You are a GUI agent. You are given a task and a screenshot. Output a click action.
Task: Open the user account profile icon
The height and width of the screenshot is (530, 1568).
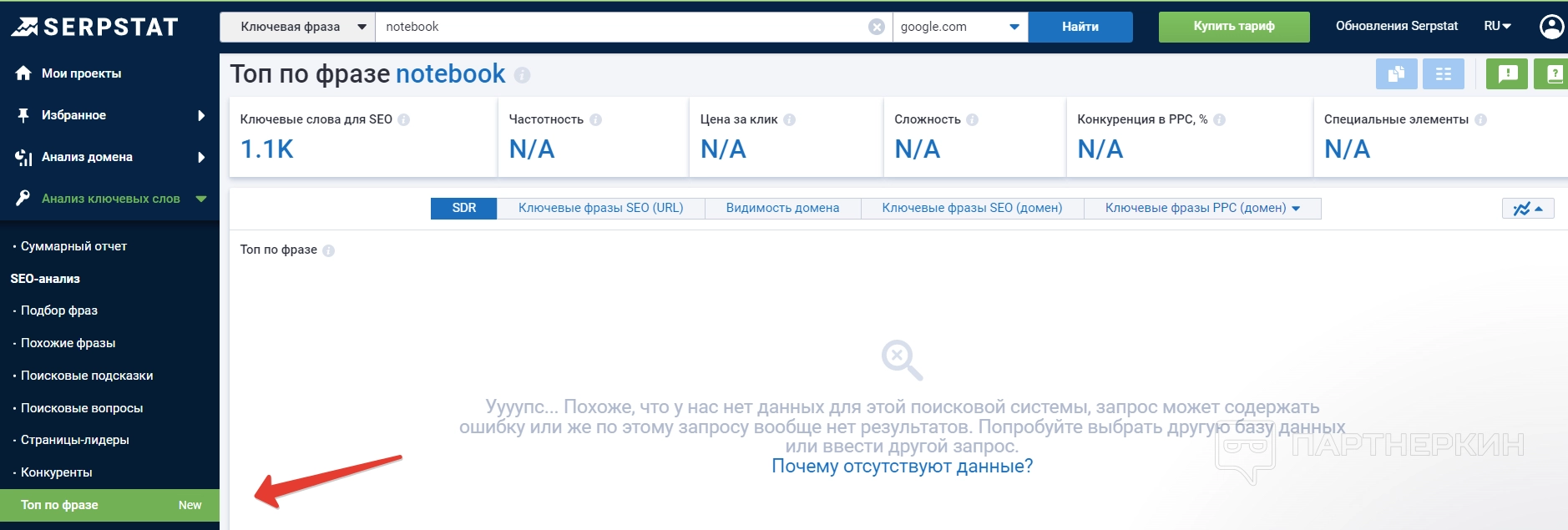coord(1550,27)
